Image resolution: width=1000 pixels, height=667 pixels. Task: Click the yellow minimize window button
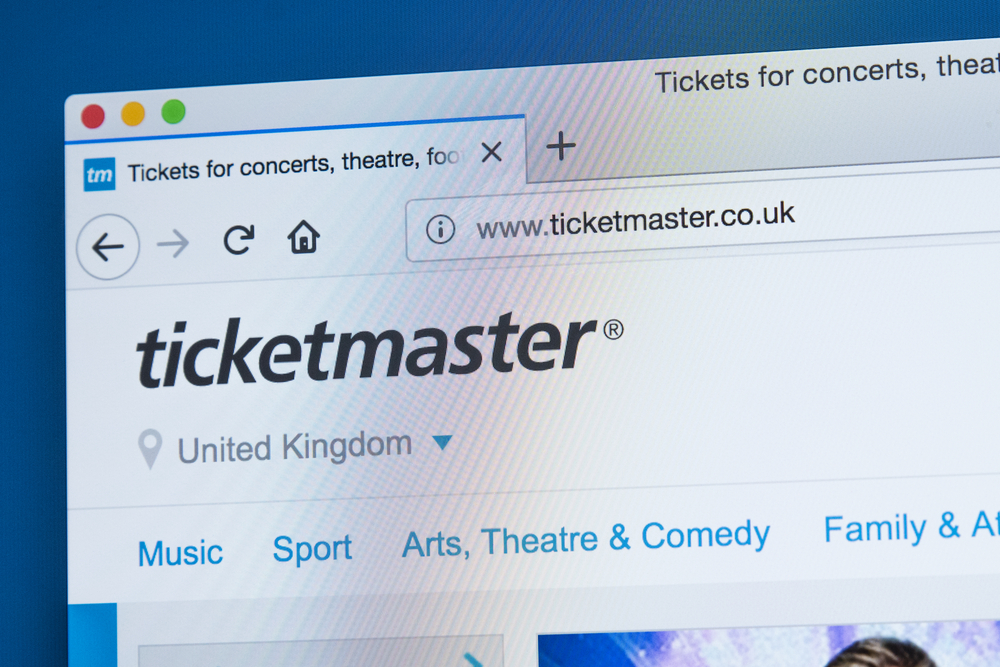tap(133, 115)
